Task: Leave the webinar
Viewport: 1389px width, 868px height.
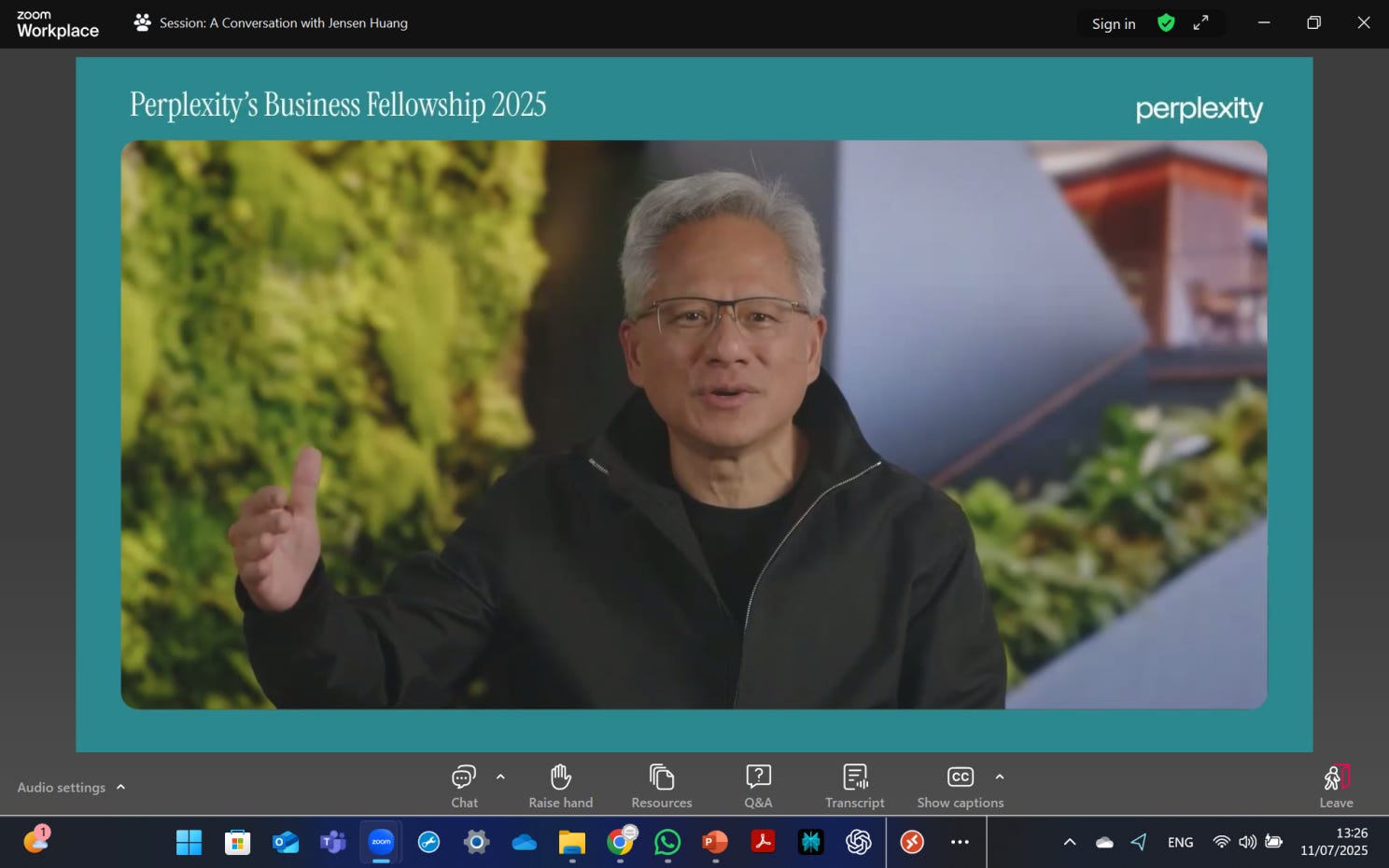Action: 1336,787
